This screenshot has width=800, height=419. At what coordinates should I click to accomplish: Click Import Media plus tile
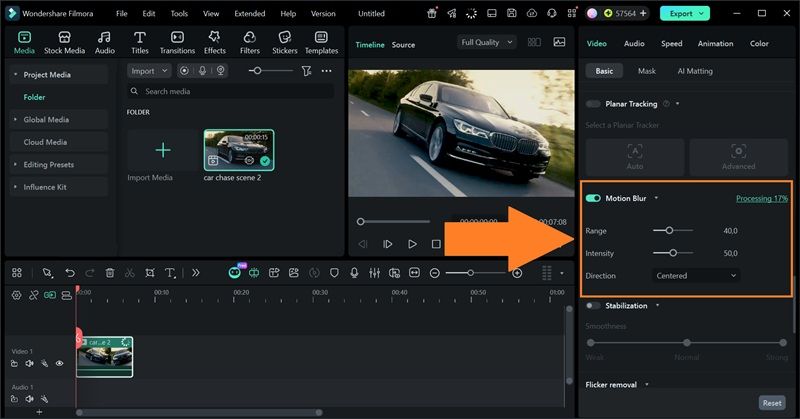pyautogui.click(x=163, y=150)
